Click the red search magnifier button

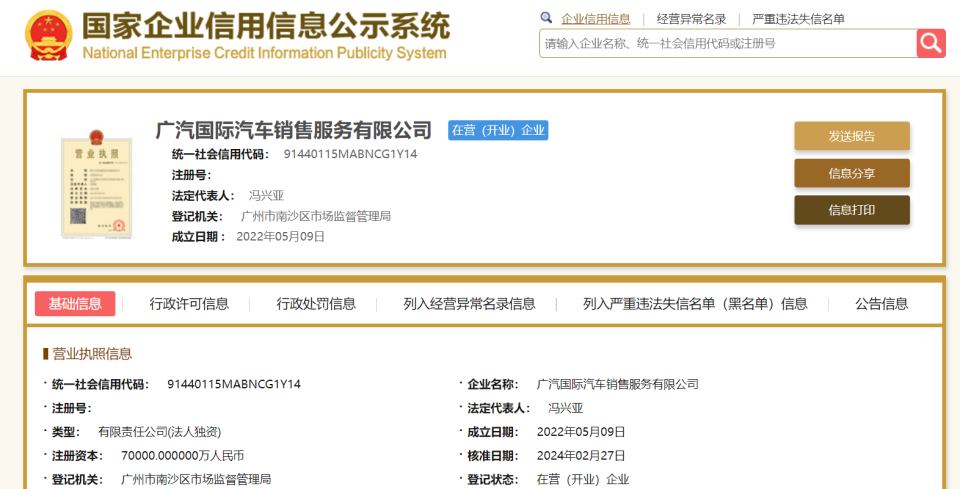coord(931,43)
